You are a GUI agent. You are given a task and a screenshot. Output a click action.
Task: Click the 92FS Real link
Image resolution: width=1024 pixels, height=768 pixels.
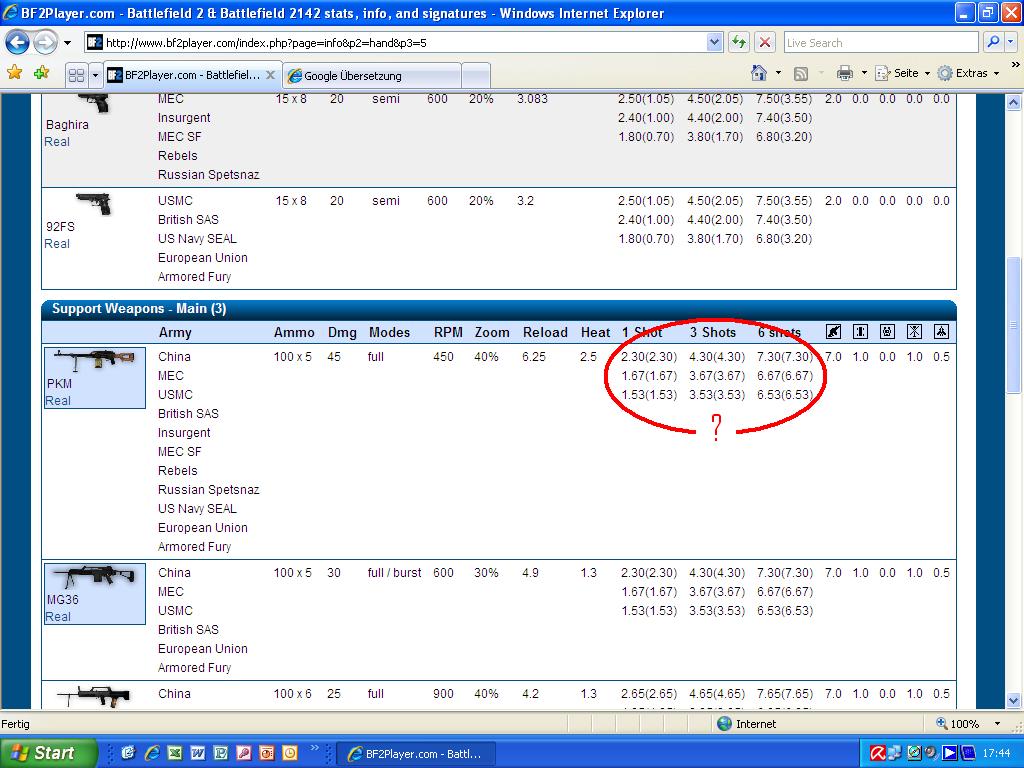(x=57, y=244)
